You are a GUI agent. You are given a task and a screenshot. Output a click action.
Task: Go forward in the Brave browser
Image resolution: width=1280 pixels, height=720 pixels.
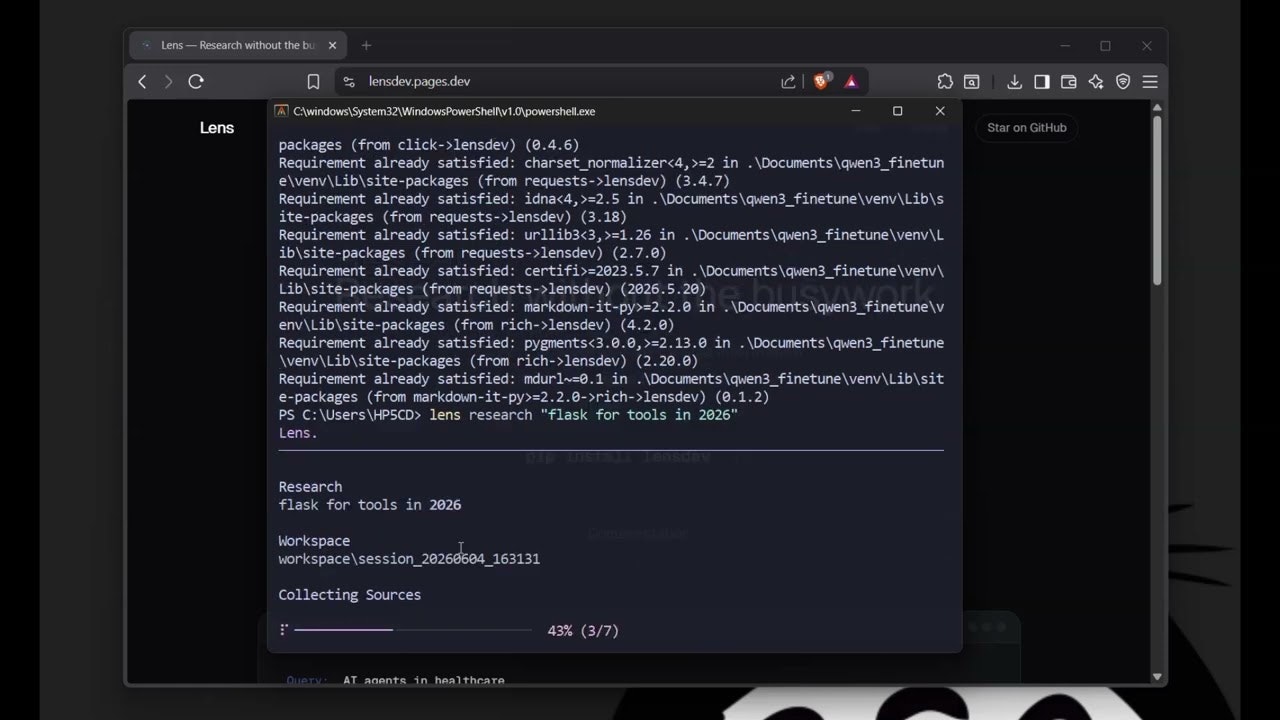click(168, 82)
